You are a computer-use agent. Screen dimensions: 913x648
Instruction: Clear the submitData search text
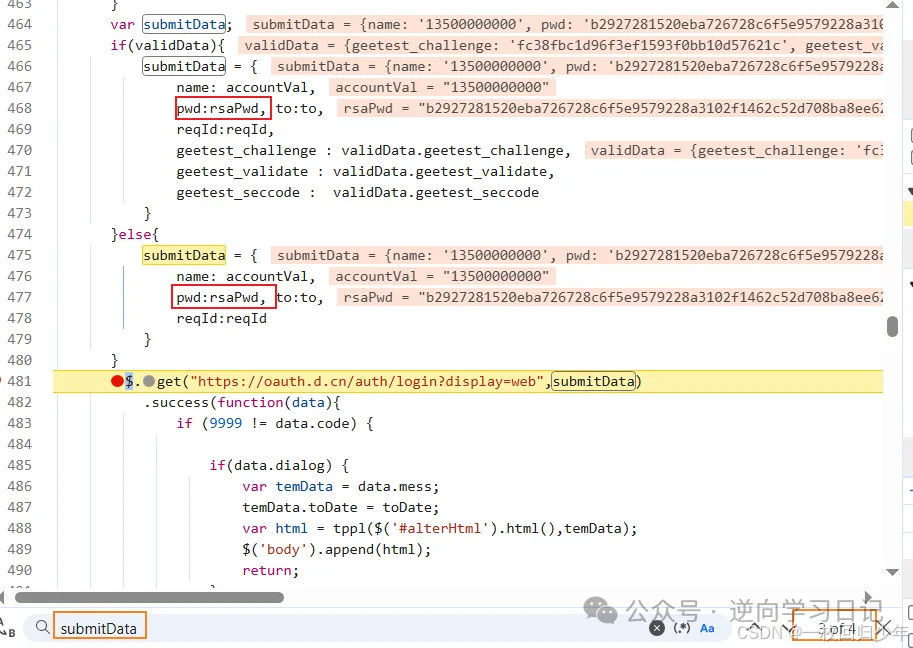[657, 628]
